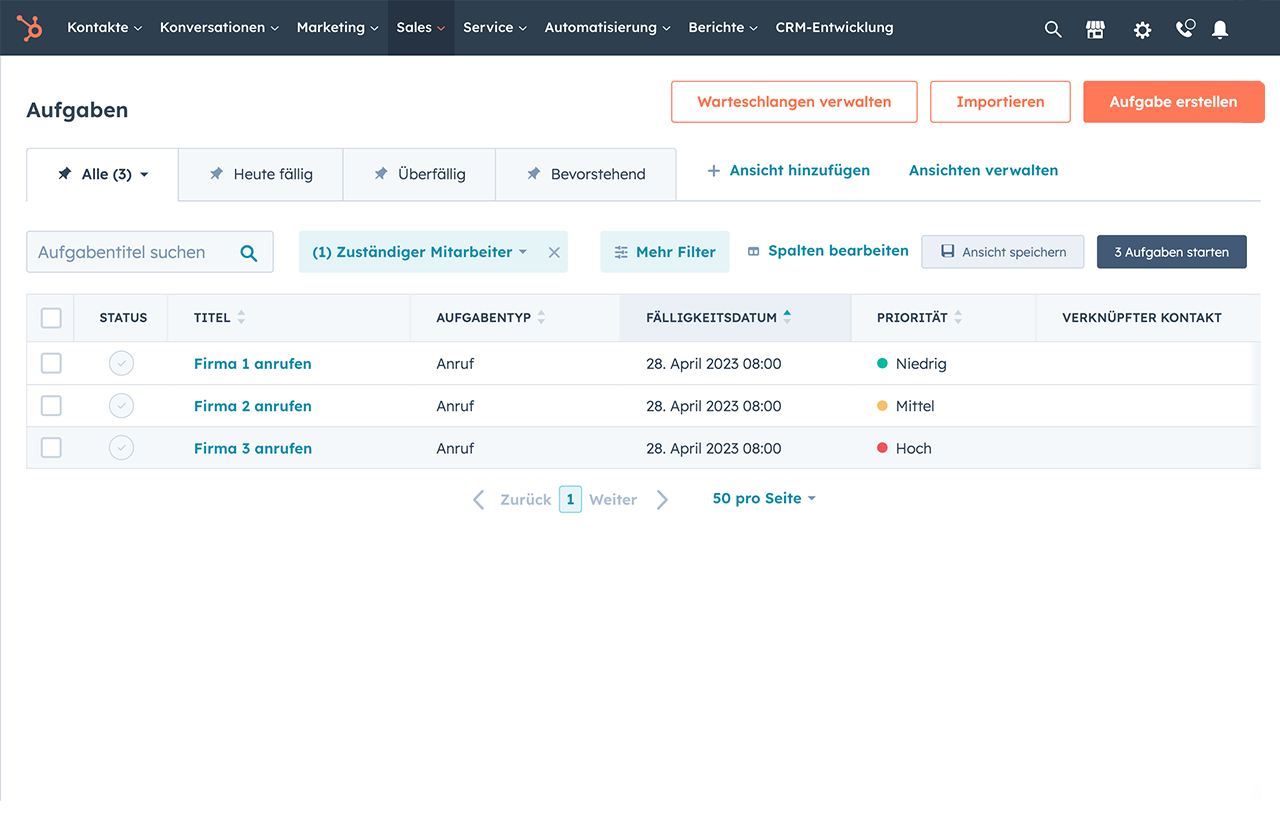The height and width of the screenshot is (813, 1280).
Task: Click the Status column header
Action: 123,318
